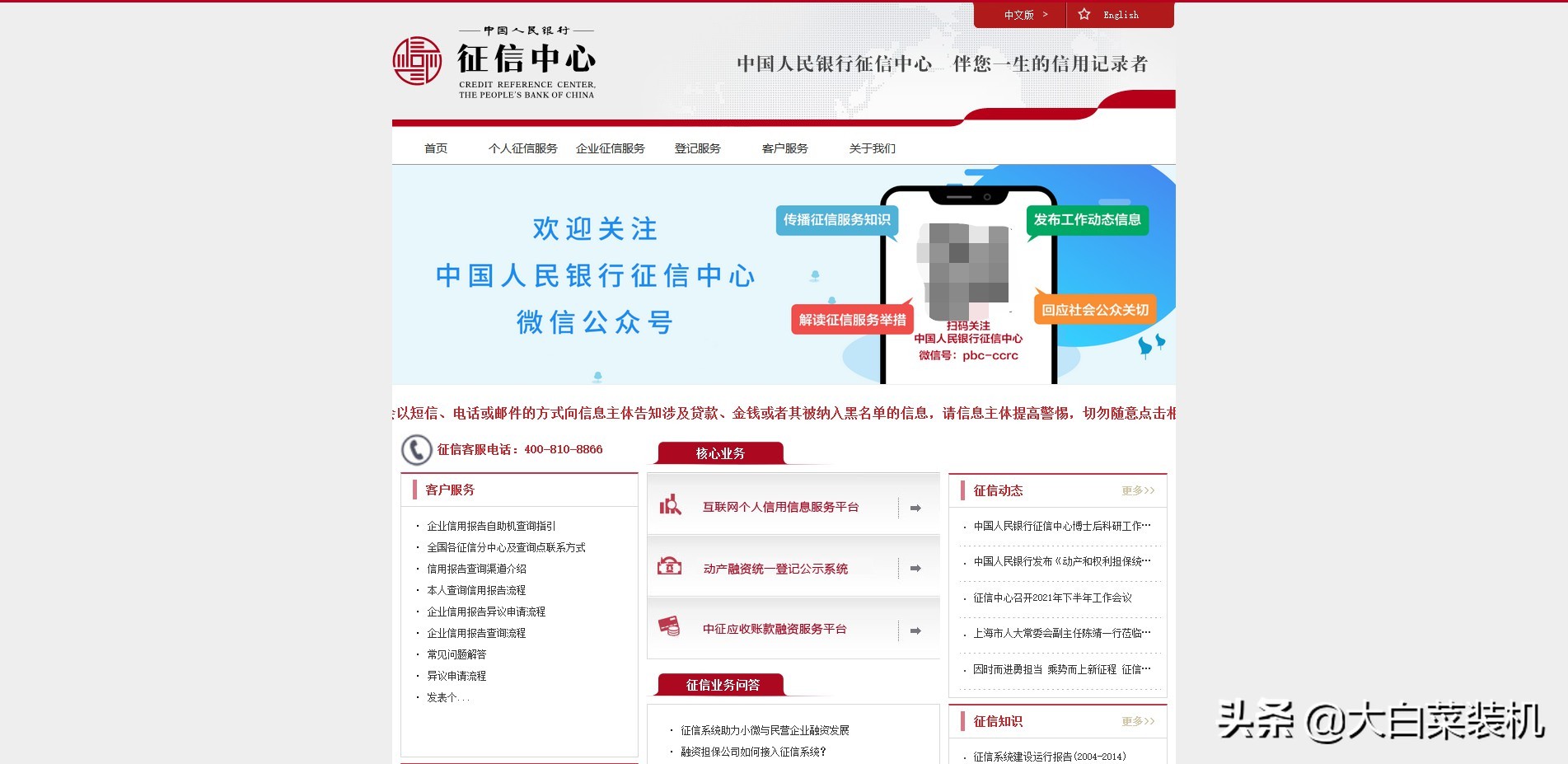Open the 企业征信服务 menu
Viewport: 1568px width, 764px height.
point(610,148)
